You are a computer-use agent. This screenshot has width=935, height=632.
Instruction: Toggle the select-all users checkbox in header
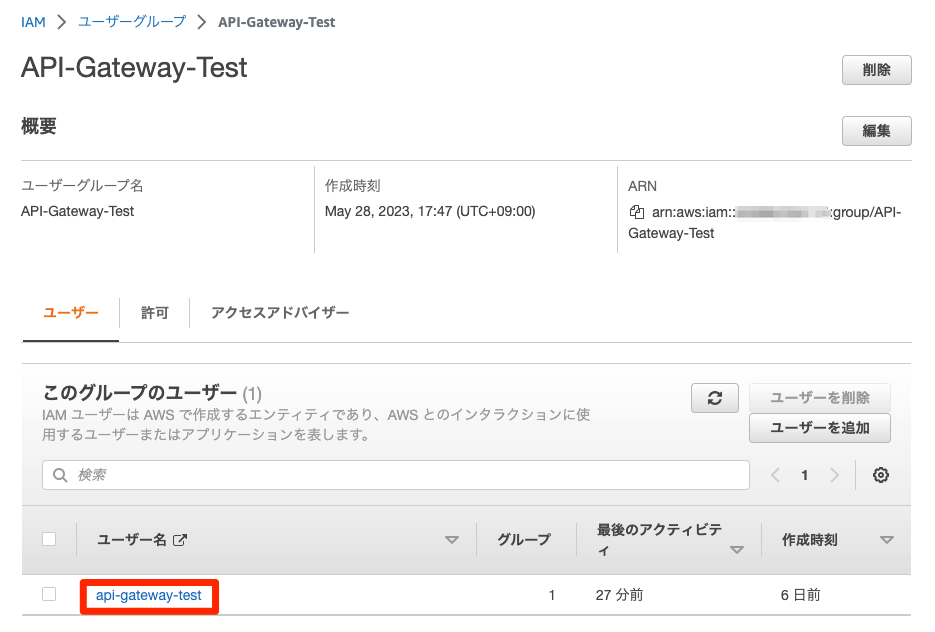tap(49, 539)
